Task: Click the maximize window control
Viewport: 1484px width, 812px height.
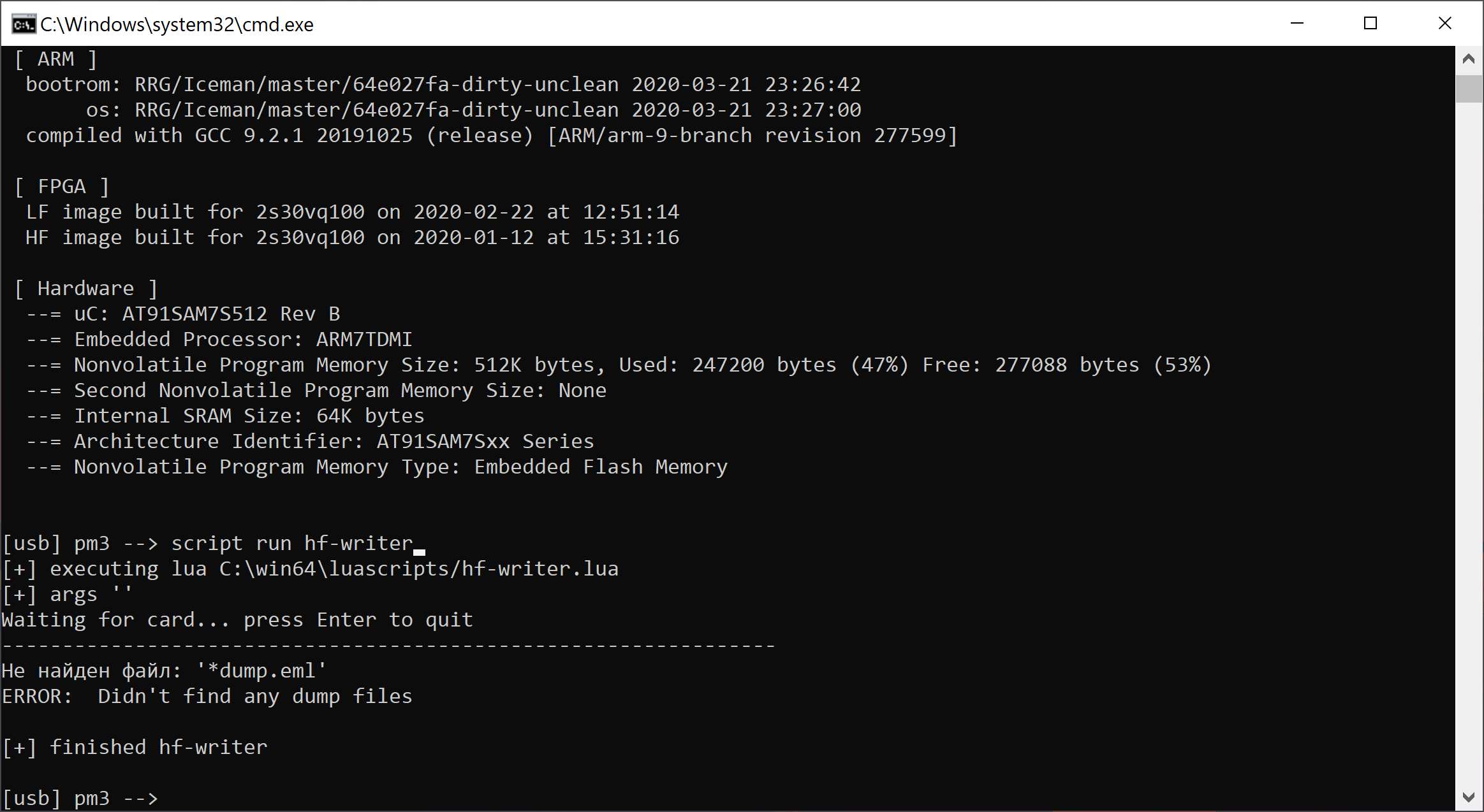Action: point(1371,24)
